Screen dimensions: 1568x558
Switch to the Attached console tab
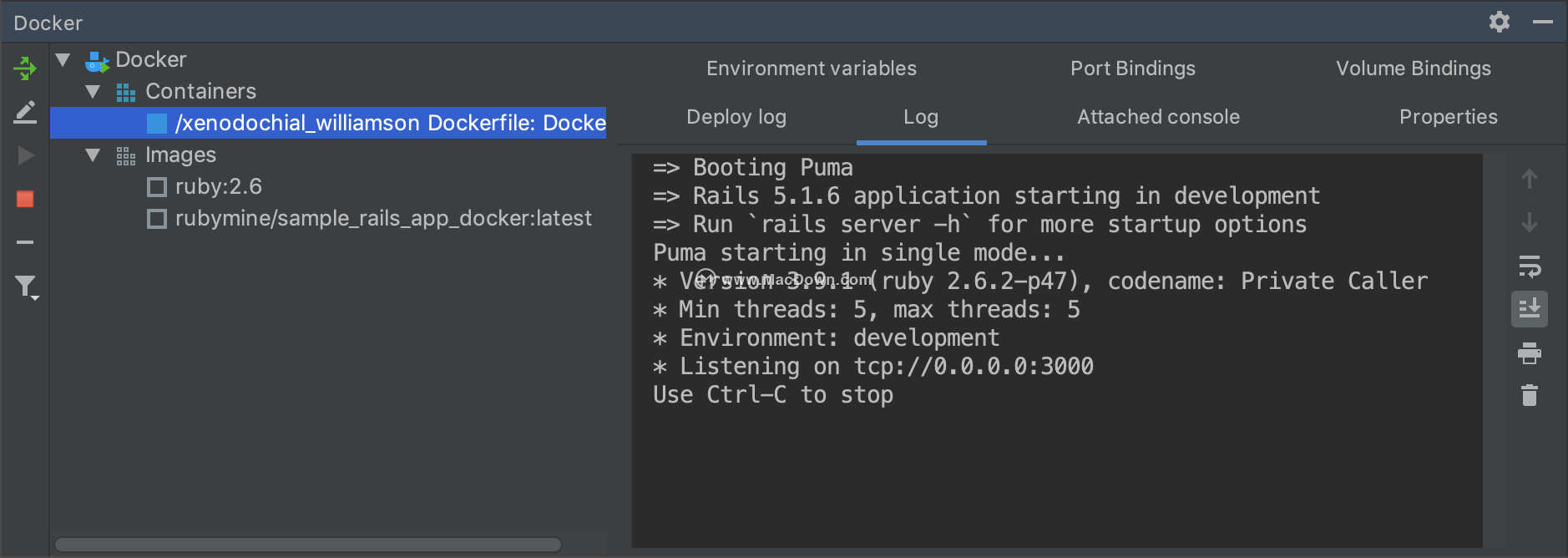click(x=1158, y=117)
